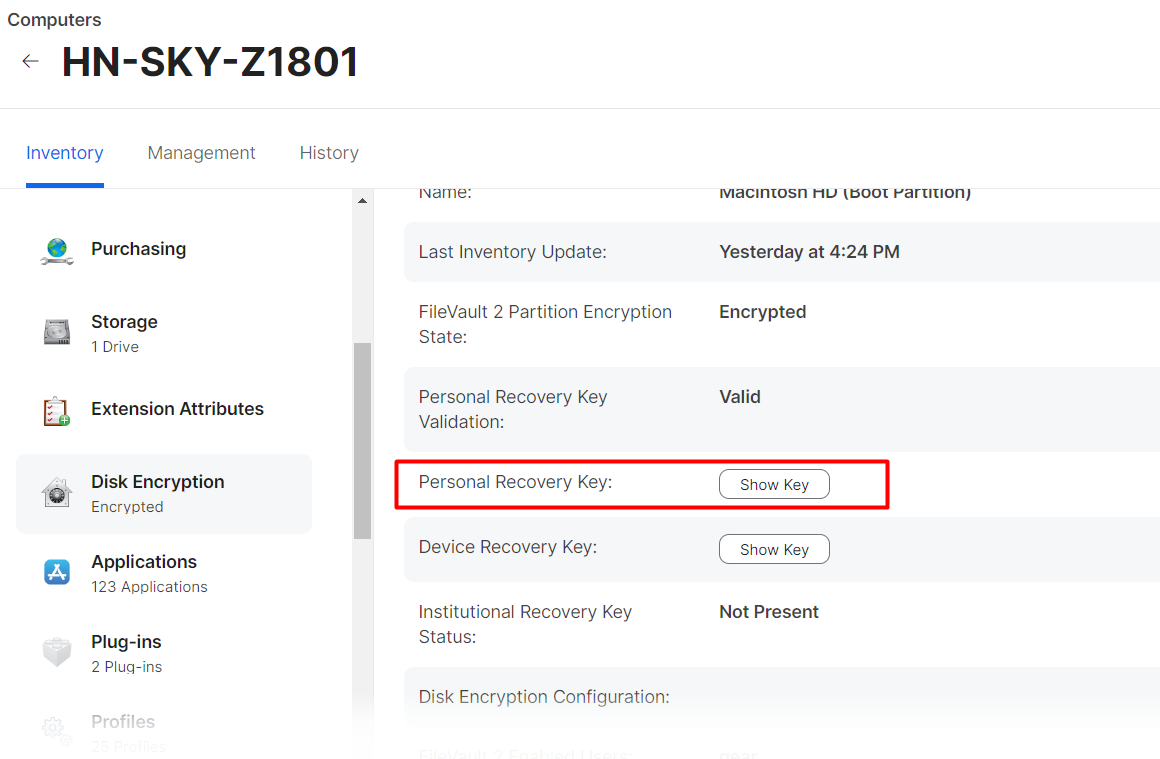Click the sidebar scroll-up arrow

362,201
